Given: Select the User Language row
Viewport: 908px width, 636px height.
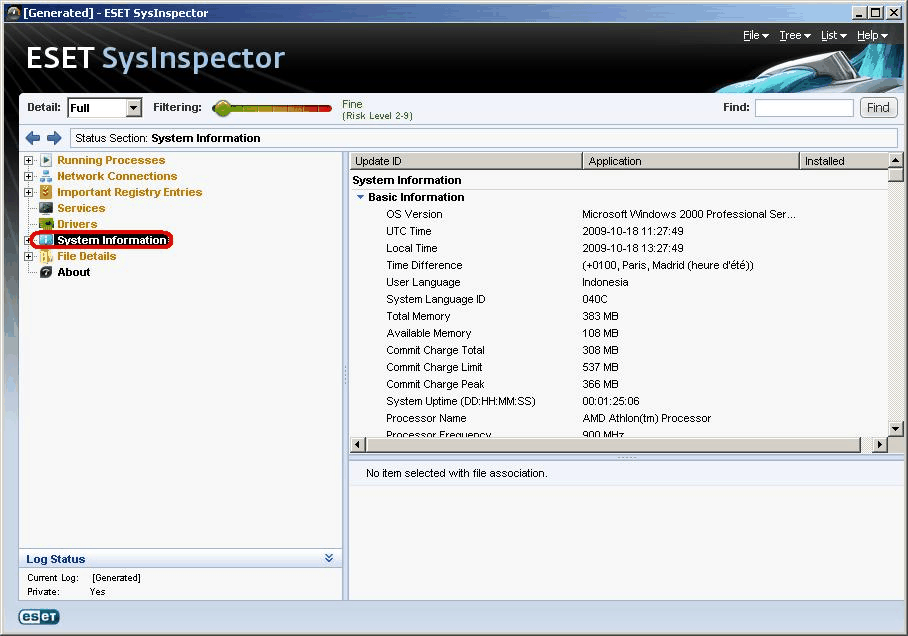Looking at the screenshot, I should click(x=619, y=282).
